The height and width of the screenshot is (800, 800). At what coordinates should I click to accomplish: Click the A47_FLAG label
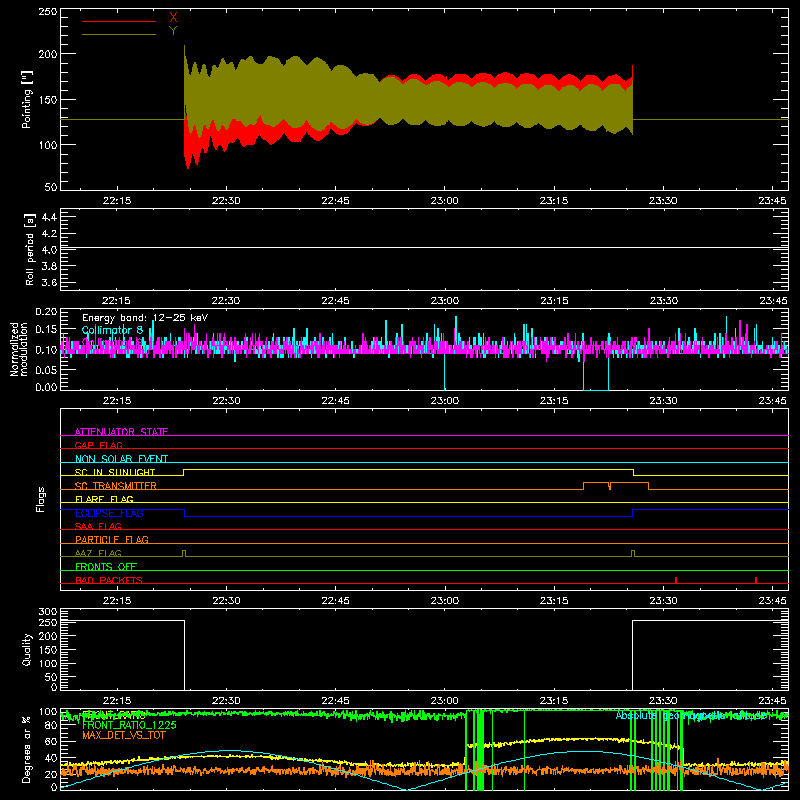pyautogui.click(x=98, y=553)
